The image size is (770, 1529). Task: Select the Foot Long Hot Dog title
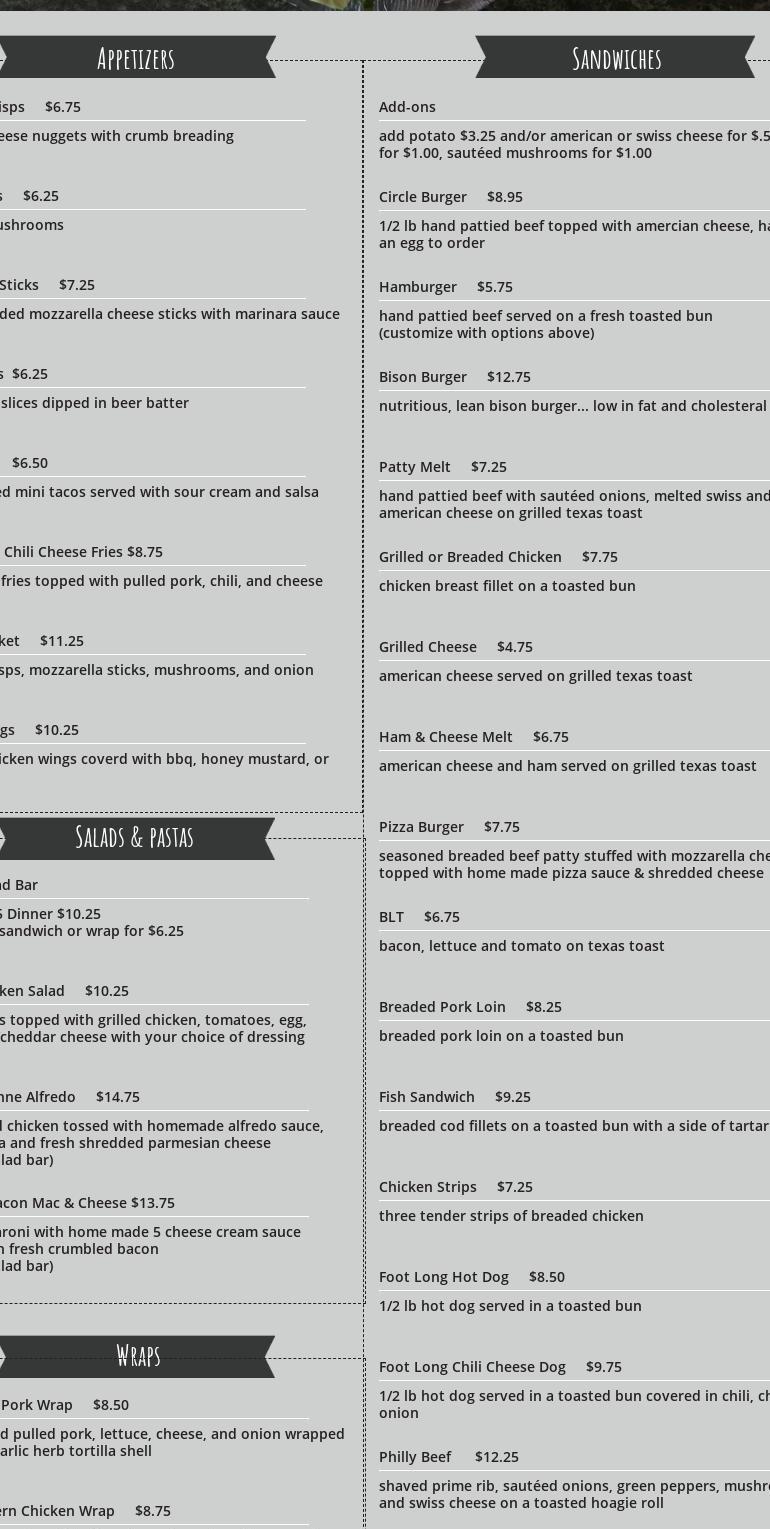pos(471,1277)
